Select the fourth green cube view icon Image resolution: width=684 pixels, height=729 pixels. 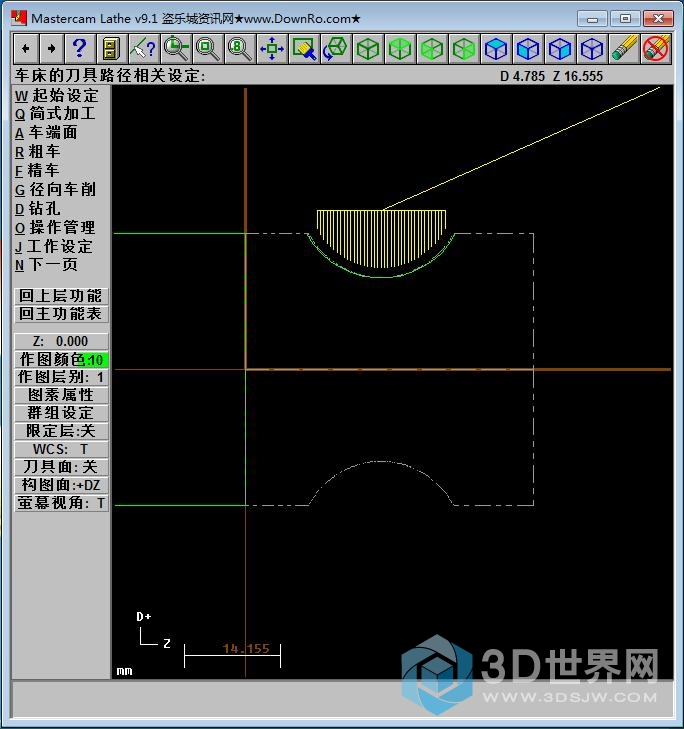click(x=464, y=48)
